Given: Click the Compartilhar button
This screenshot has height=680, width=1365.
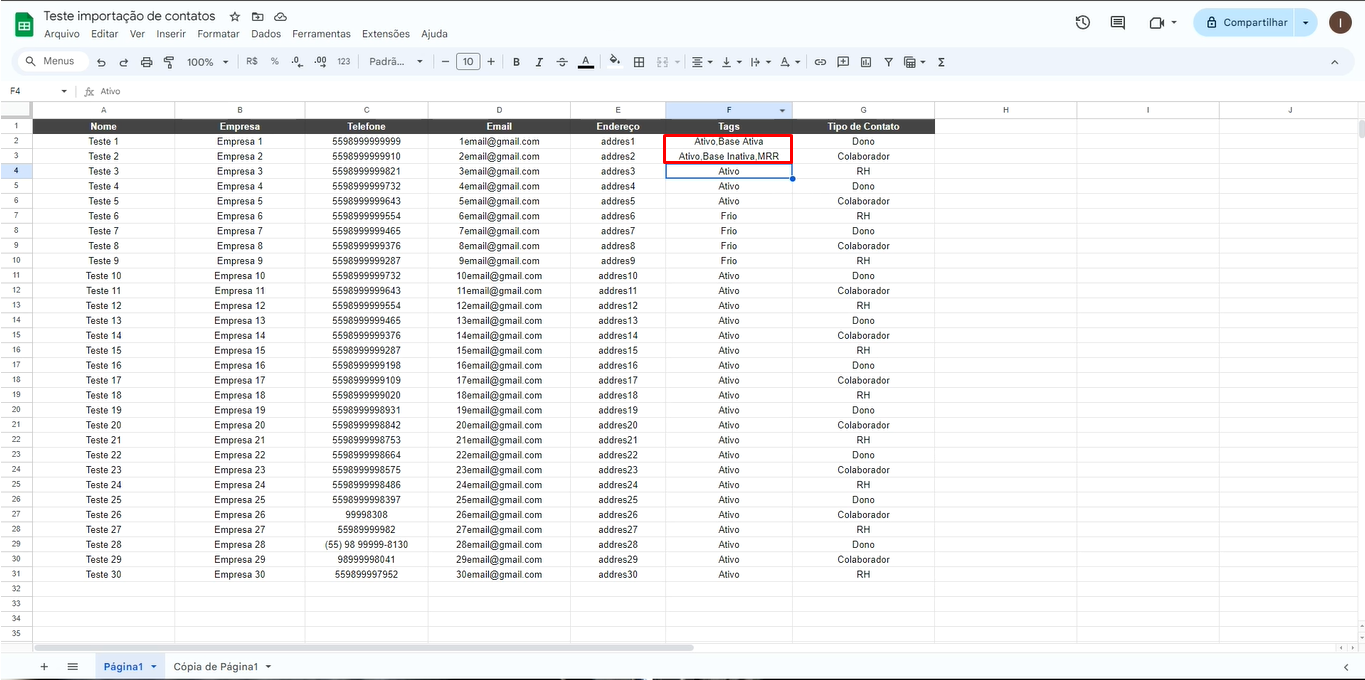Looking at the screenshot, I should click(x=1246, y=22).
